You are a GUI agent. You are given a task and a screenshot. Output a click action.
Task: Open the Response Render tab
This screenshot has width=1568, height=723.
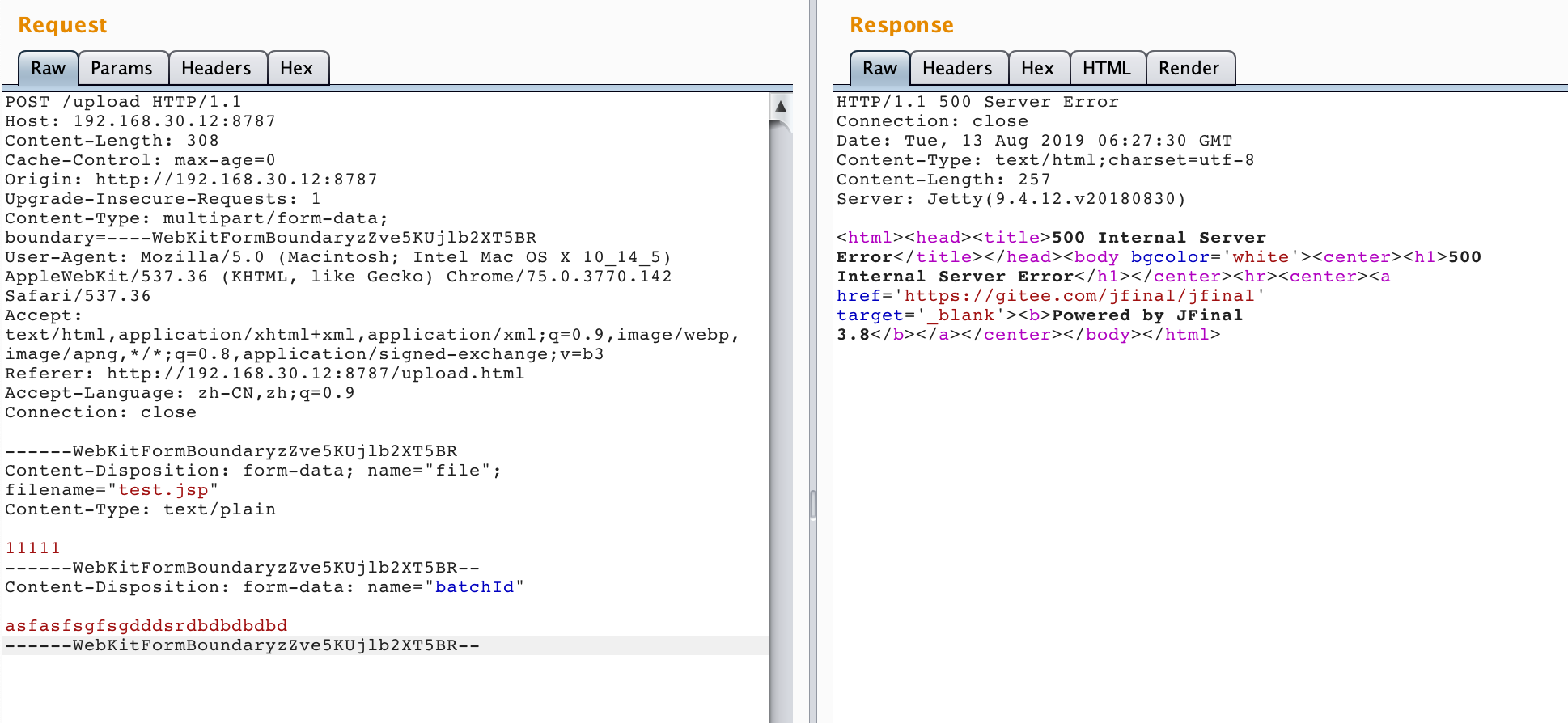pos(1189,68)
